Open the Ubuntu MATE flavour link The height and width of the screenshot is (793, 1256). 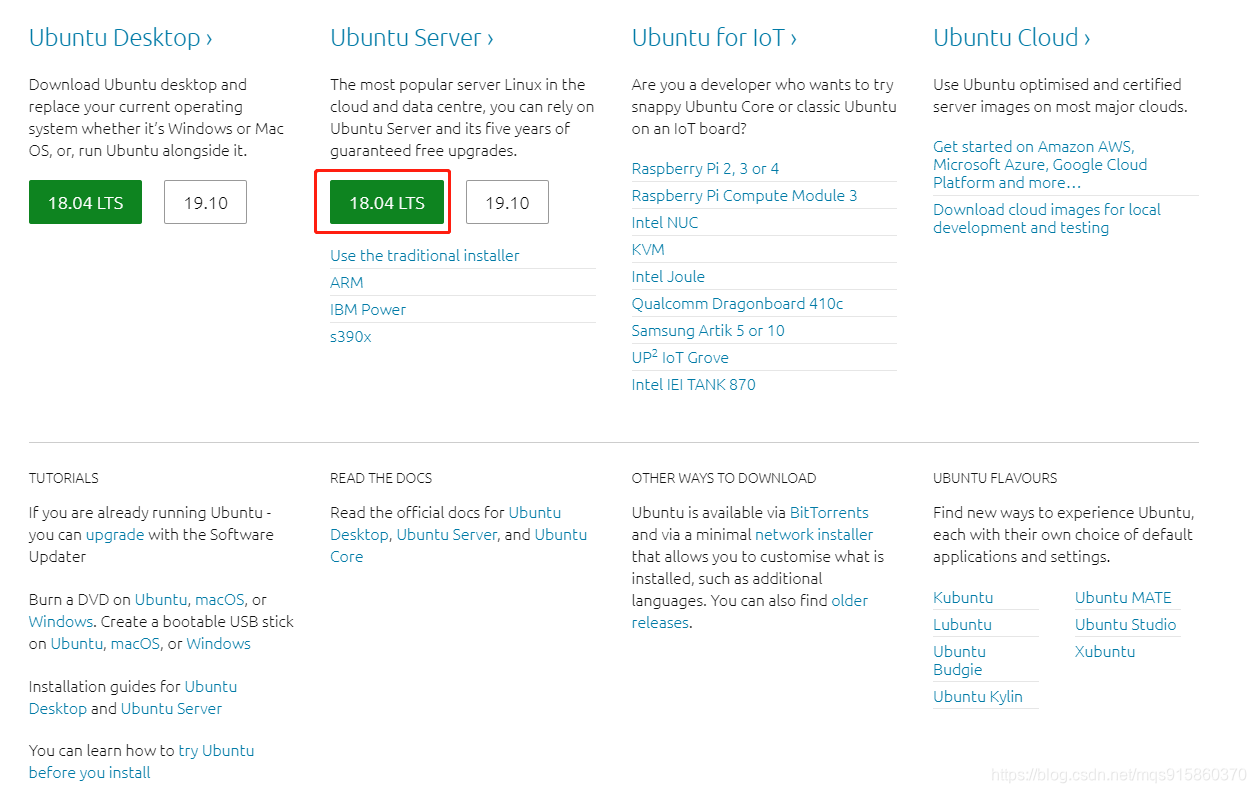[1123, 598]
